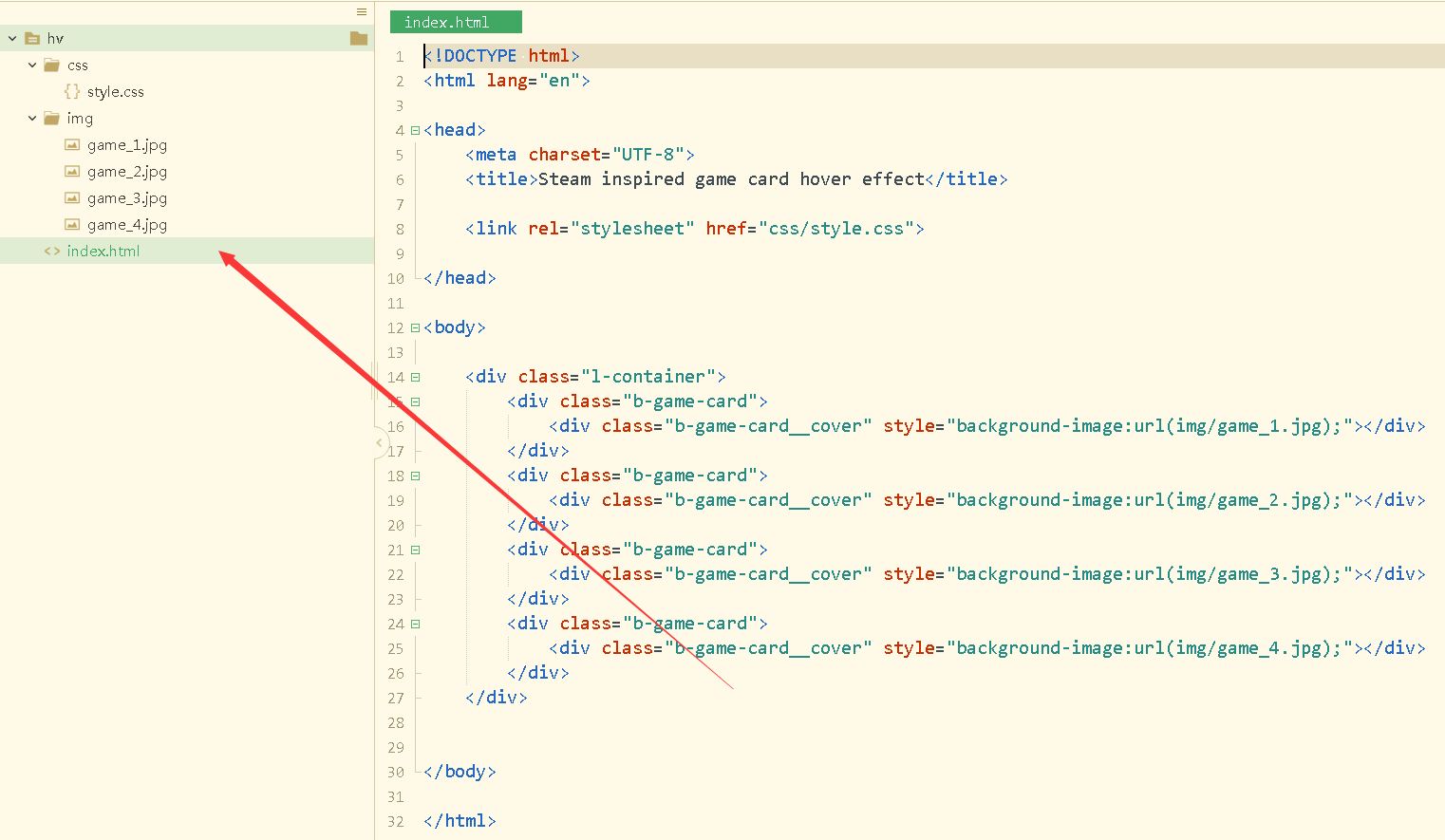Click the game_1.jpg image icon
This screenshot has width=1445, height=840.
[x=72, y=144]
